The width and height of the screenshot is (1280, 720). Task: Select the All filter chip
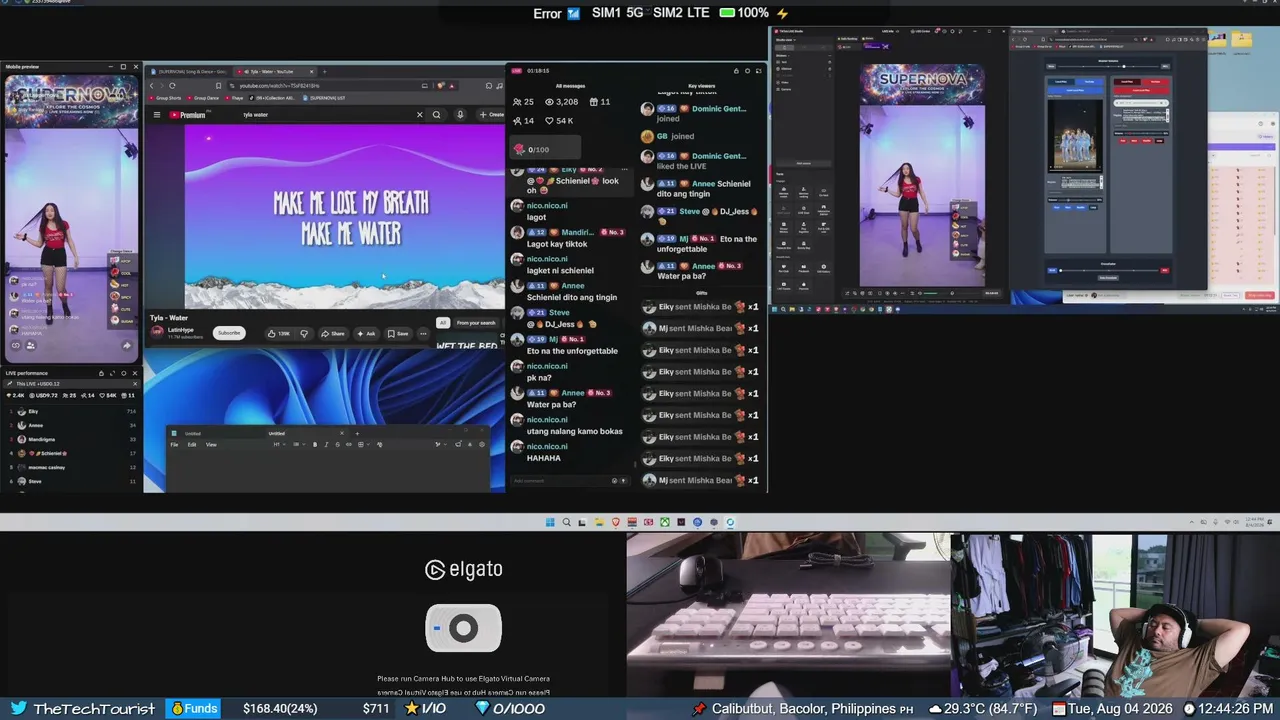[442, 323]
